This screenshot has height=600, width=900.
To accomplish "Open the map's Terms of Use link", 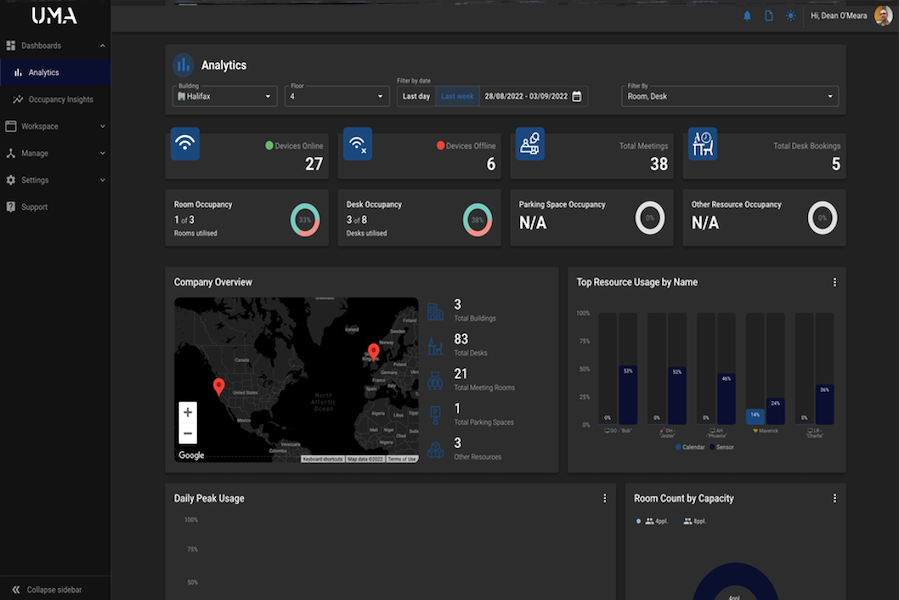I will click(x=402, y=459).
